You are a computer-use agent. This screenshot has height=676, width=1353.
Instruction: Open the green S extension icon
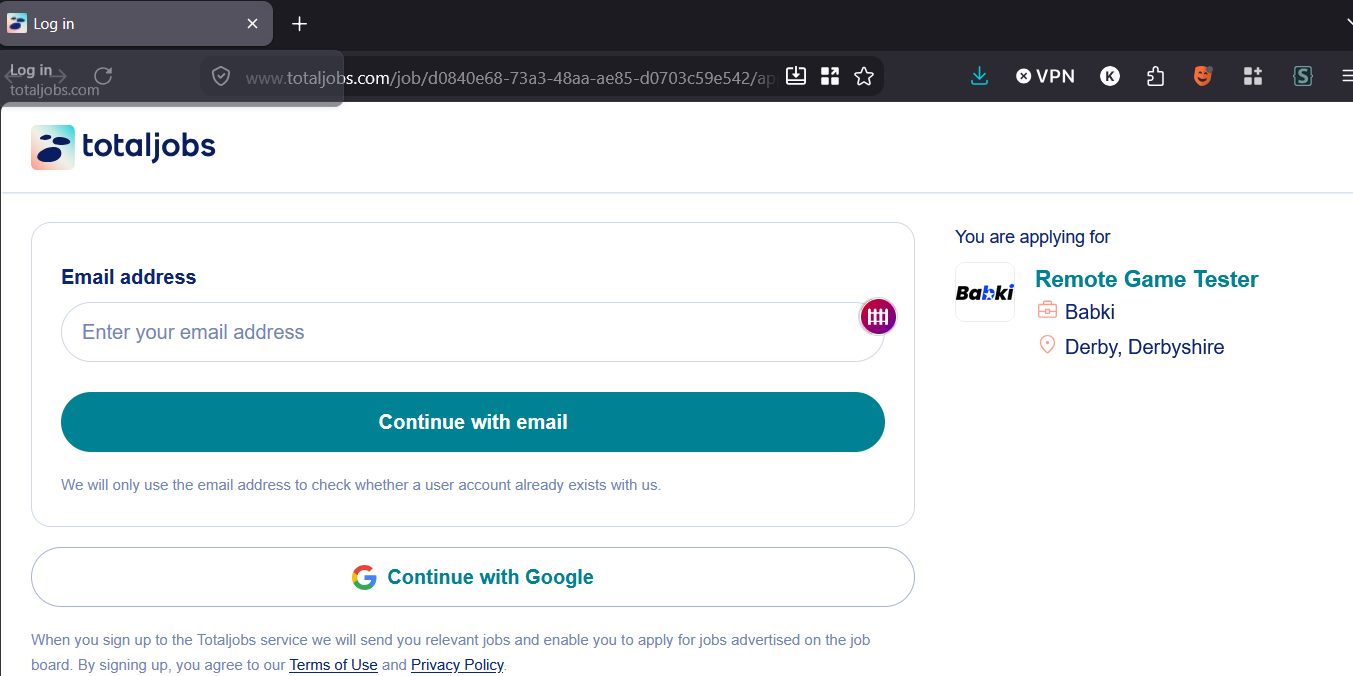1302,76
